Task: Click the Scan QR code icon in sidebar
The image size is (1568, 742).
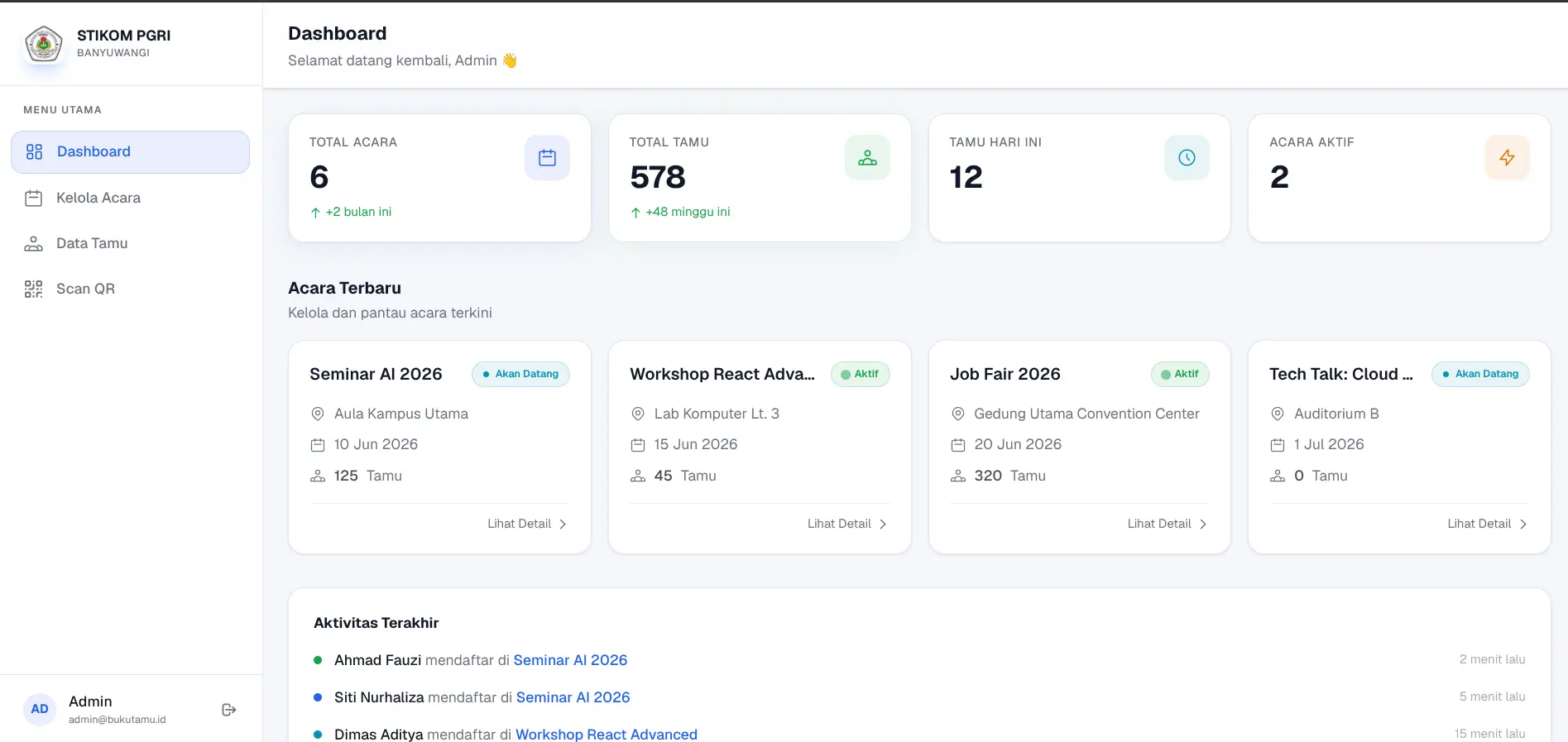Action: tap(33, 289)
